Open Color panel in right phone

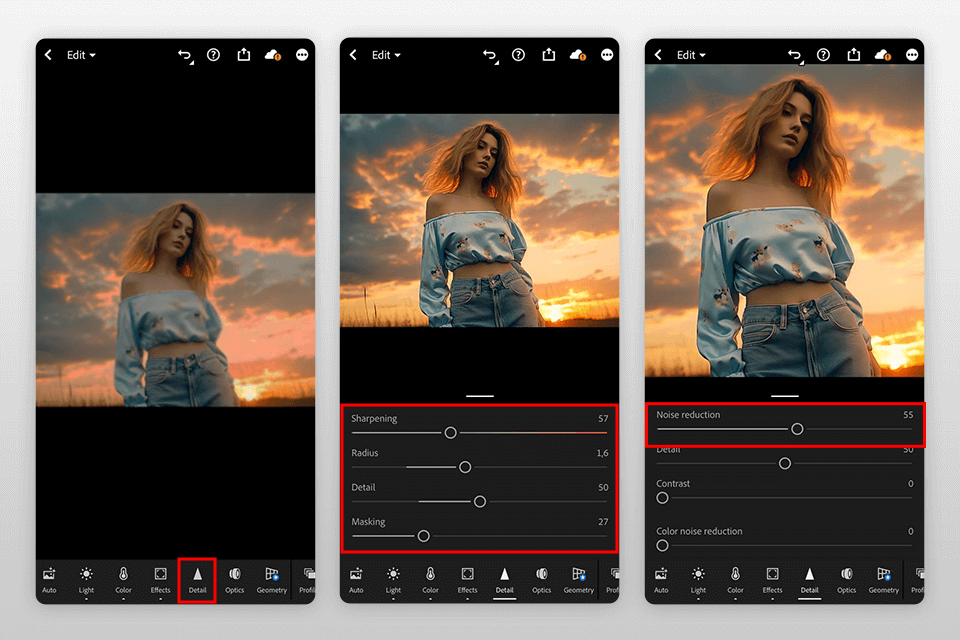(735, 580)
